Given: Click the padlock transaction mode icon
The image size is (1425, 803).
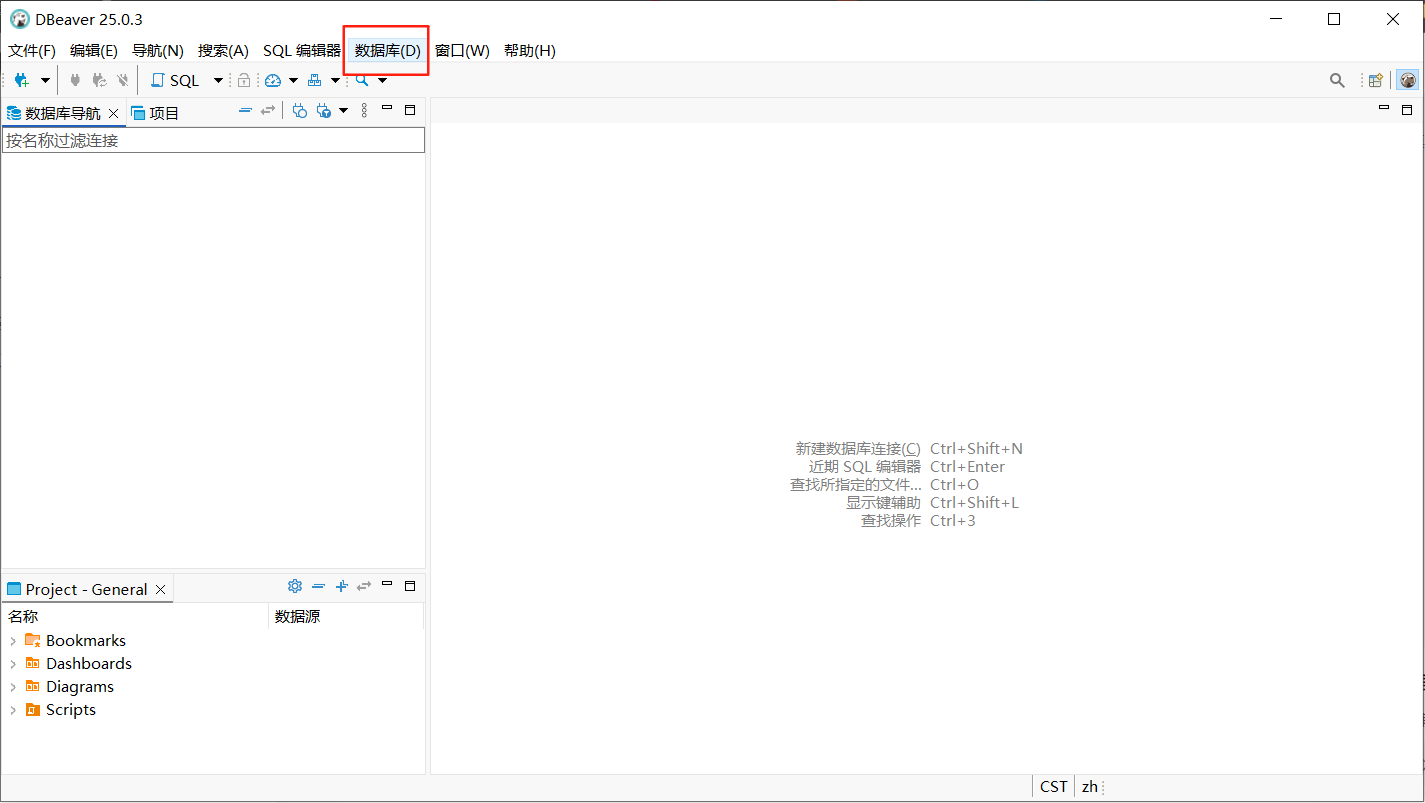Looking at the screenshot, I should [x=244, y=80].
